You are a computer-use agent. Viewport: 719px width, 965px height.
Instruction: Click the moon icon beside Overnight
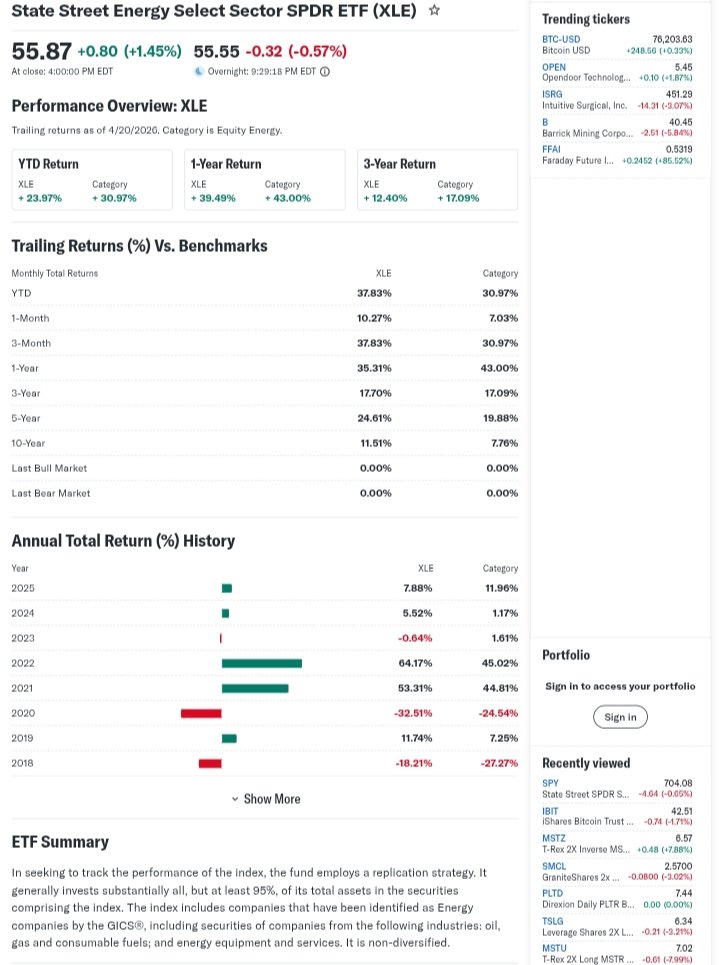[199, 72]
